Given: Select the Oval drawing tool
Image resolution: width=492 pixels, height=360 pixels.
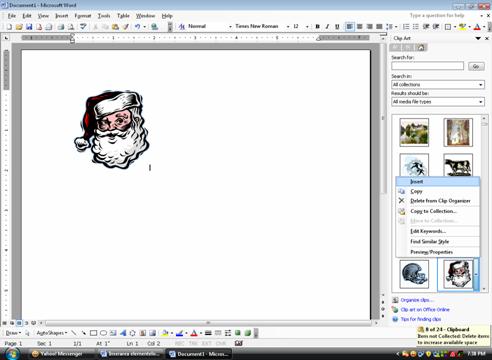Looking at the screenshot, I should (x=103, y=333).
